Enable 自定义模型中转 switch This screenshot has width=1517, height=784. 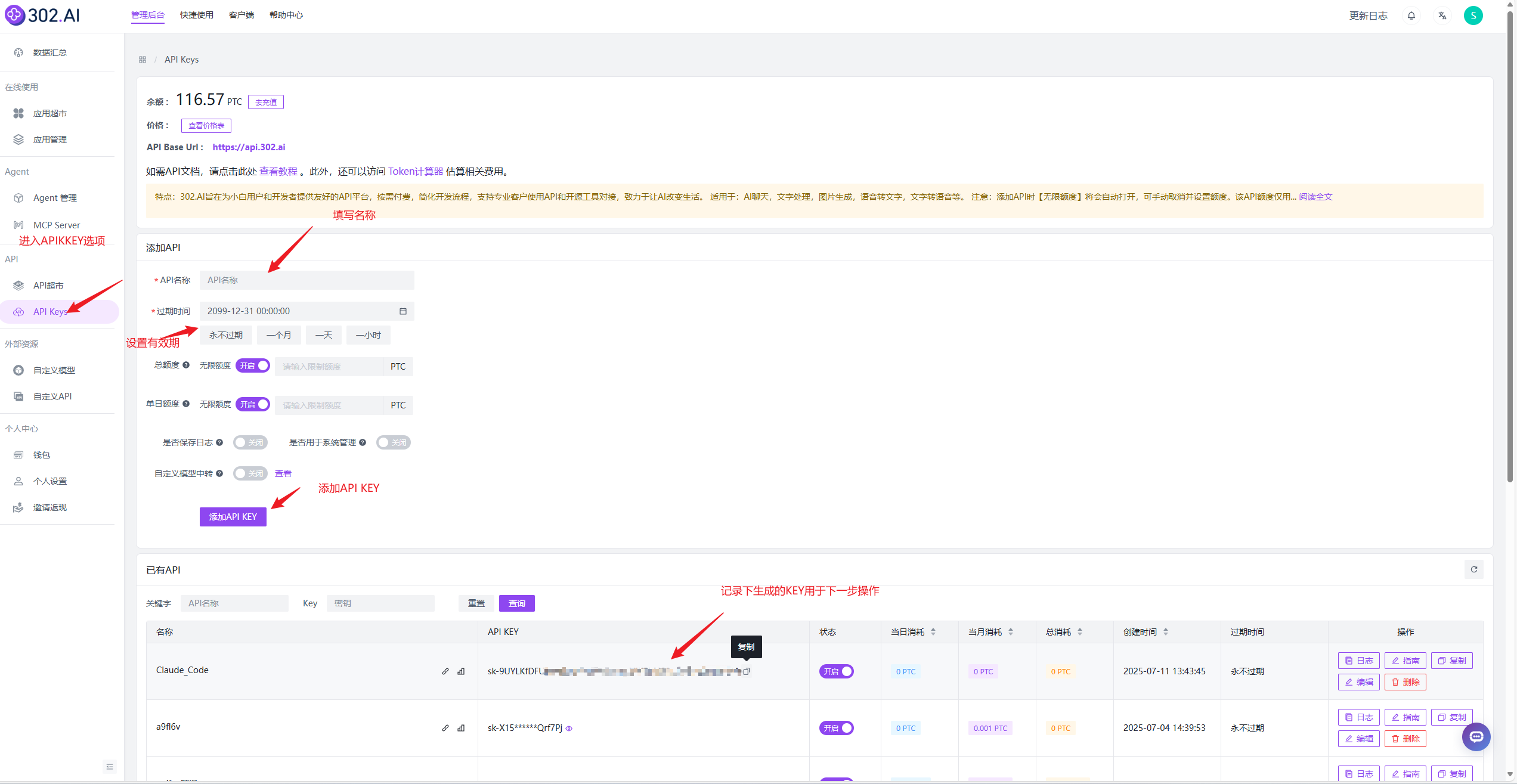[250, 473]
